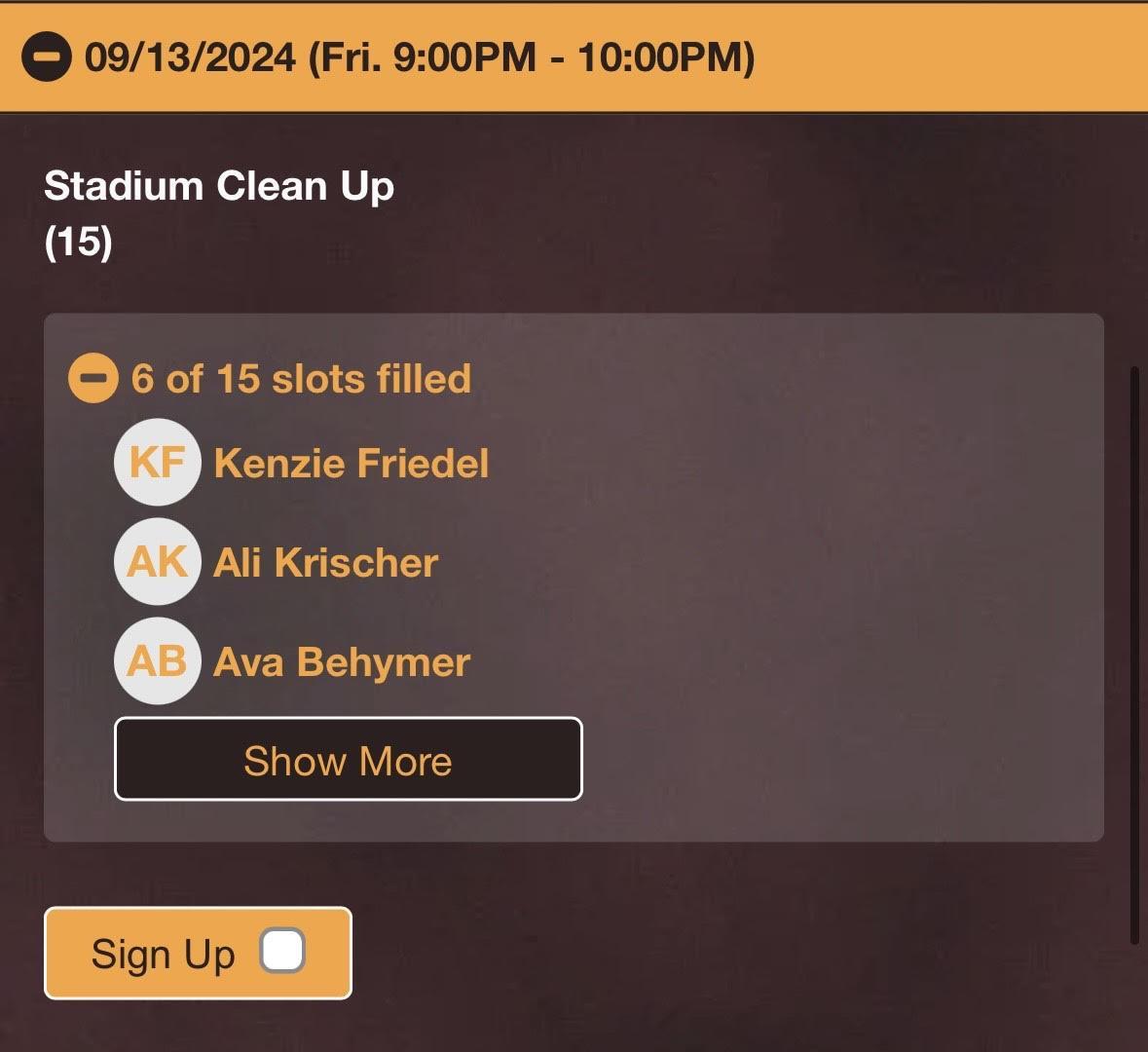The image size is (1148, 1052).
Task: Click blank area of the orange header bar
Action: pos(954,56)
